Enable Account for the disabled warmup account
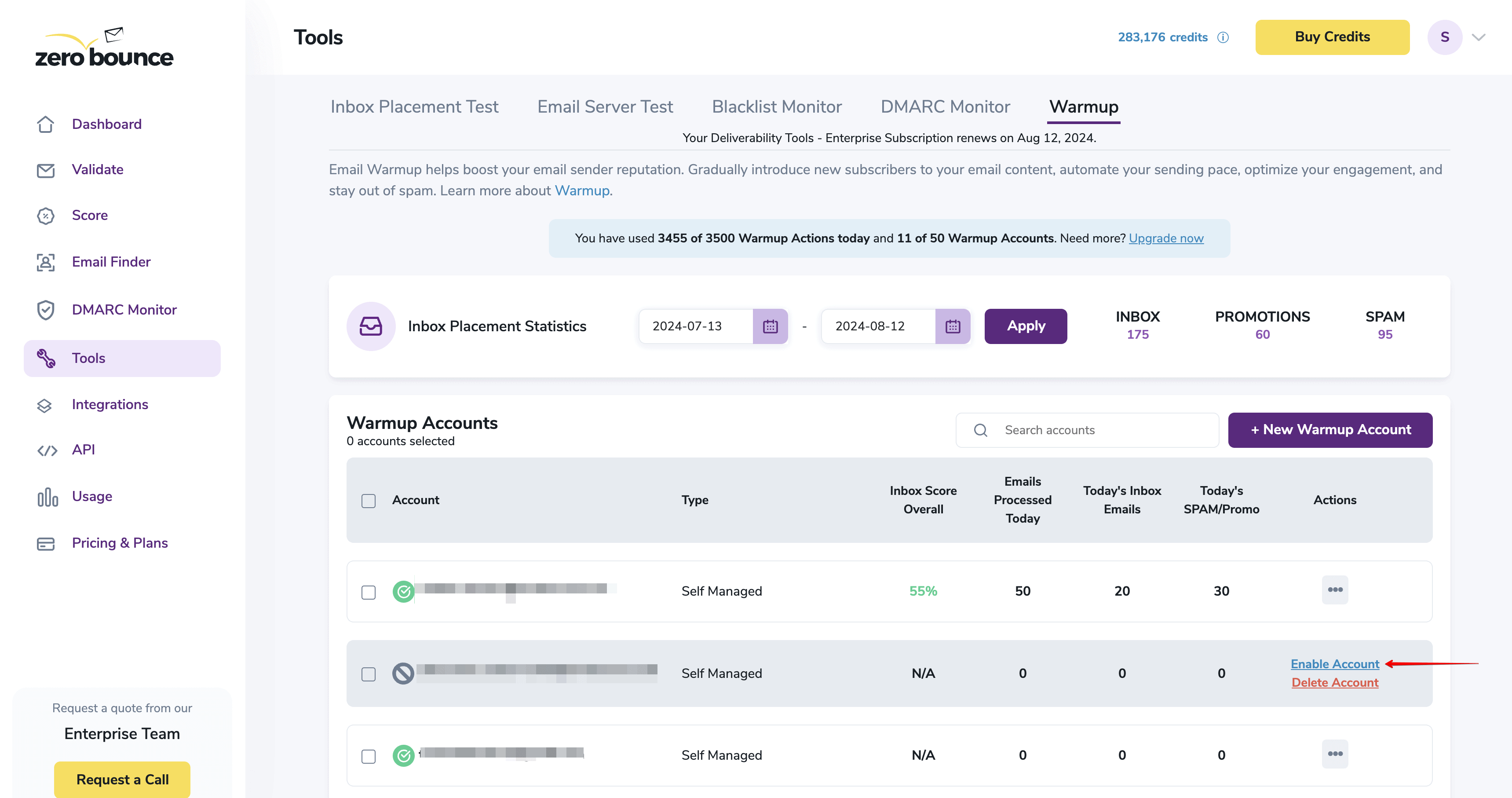 click(x=1334, y=663)
